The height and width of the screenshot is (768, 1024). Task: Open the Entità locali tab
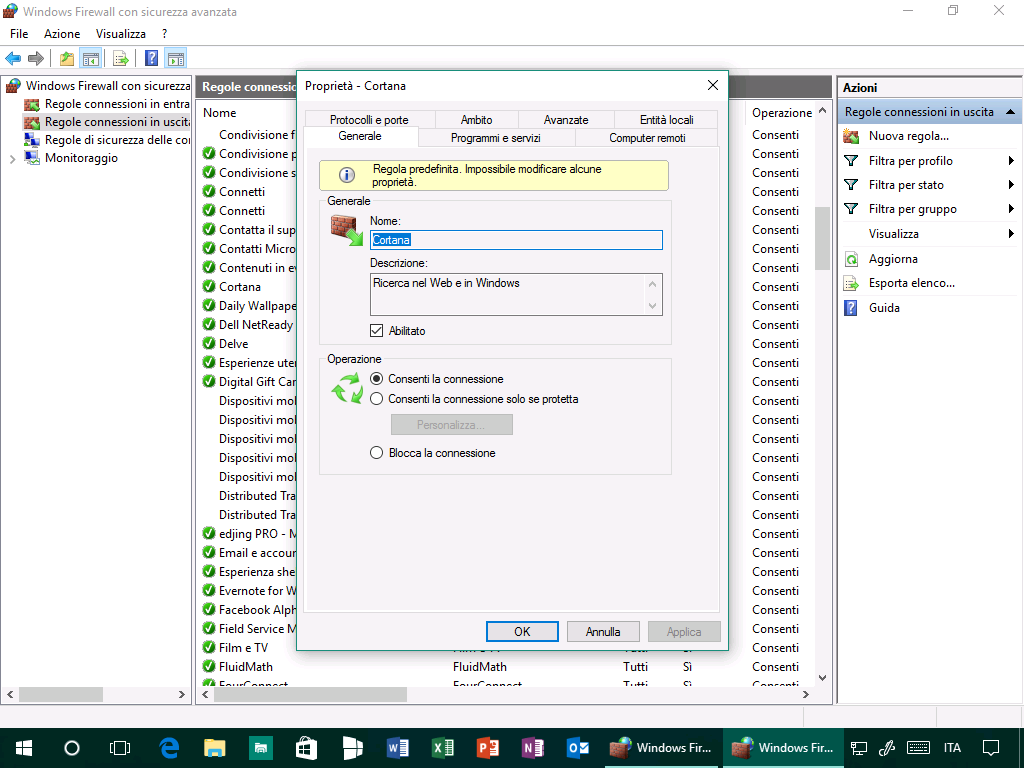point(666,120)
